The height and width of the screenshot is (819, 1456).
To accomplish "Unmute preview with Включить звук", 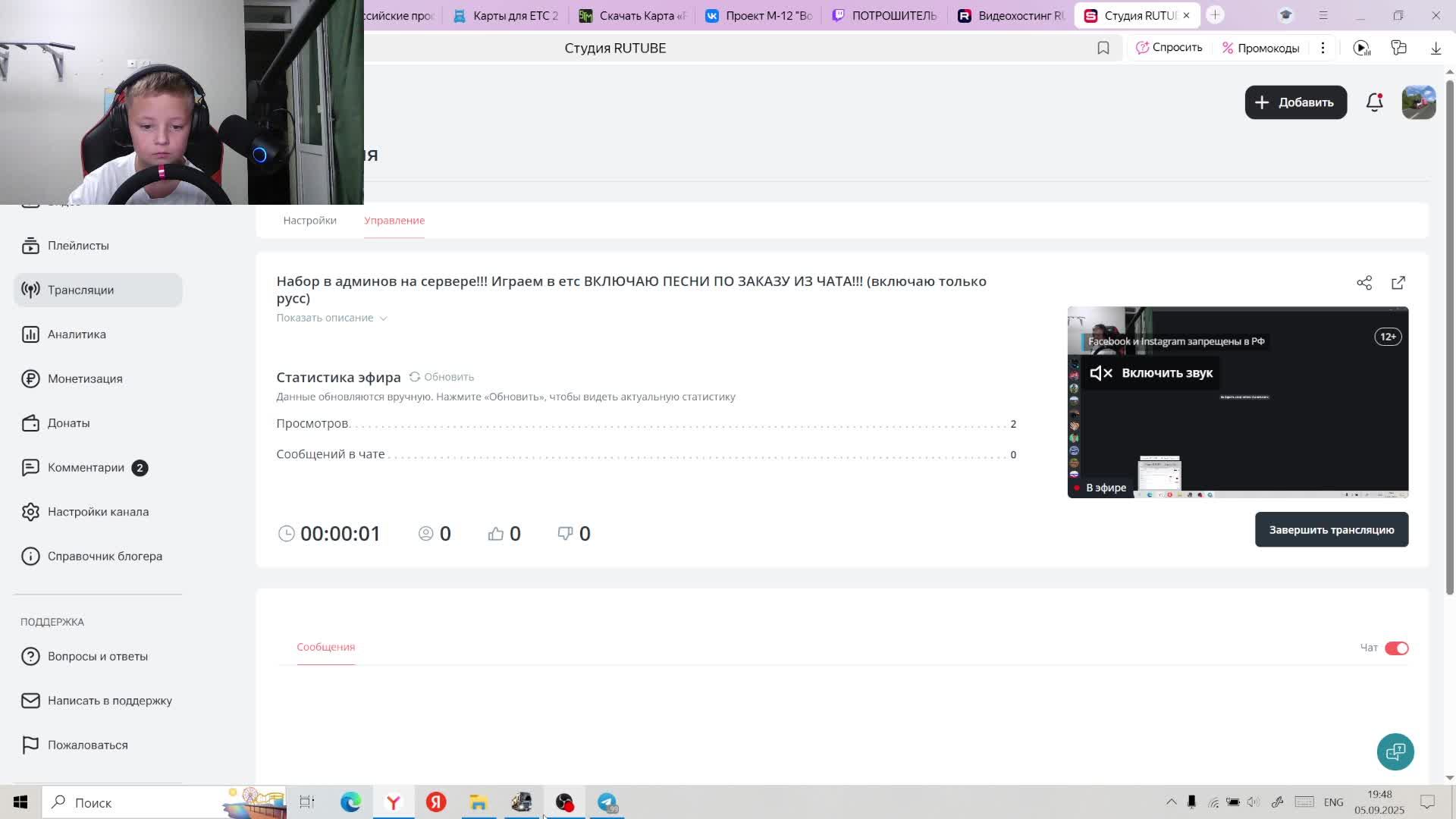I will (x=1151, y=373).
